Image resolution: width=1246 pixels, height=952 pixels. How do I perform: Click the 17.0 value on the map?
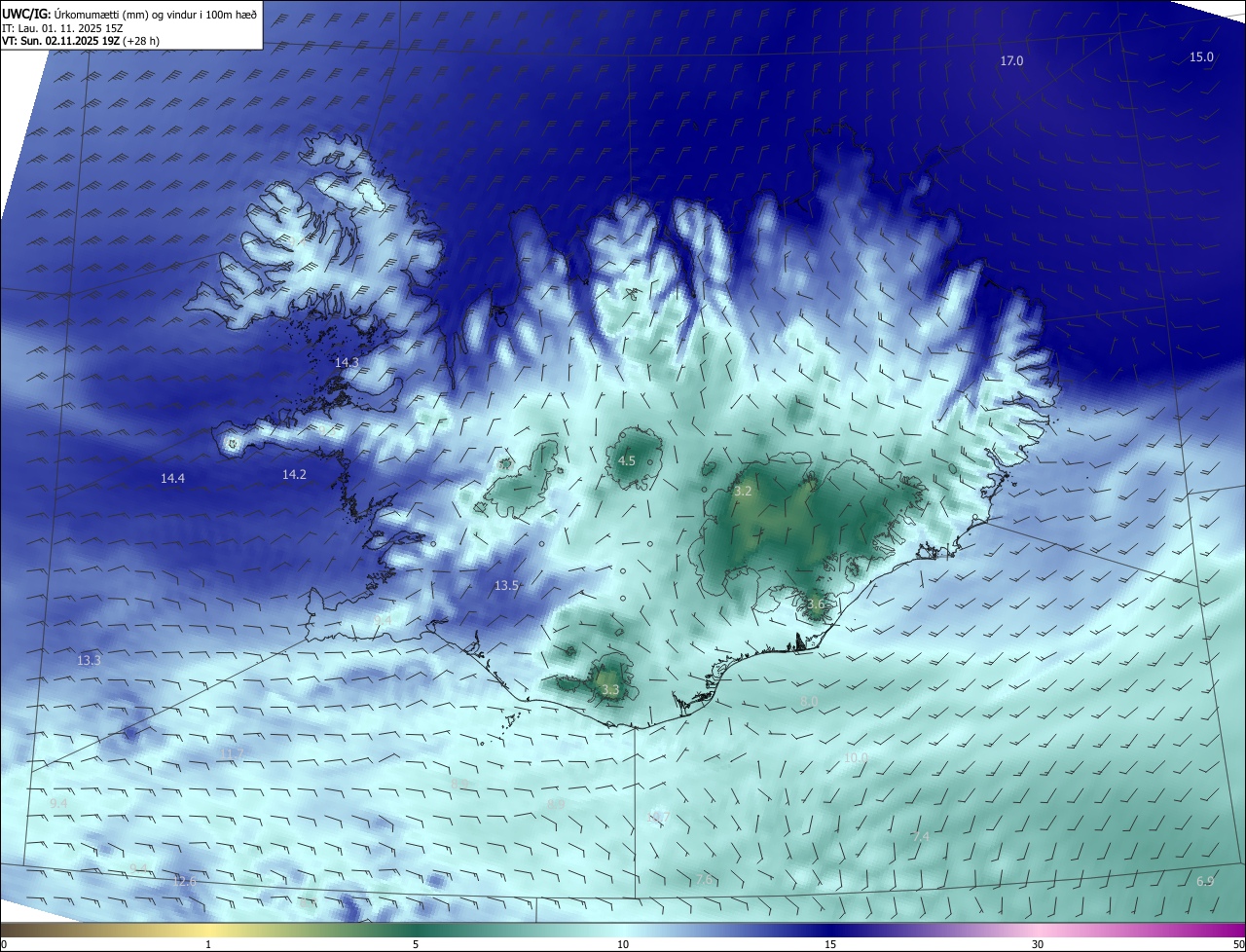1012,61
